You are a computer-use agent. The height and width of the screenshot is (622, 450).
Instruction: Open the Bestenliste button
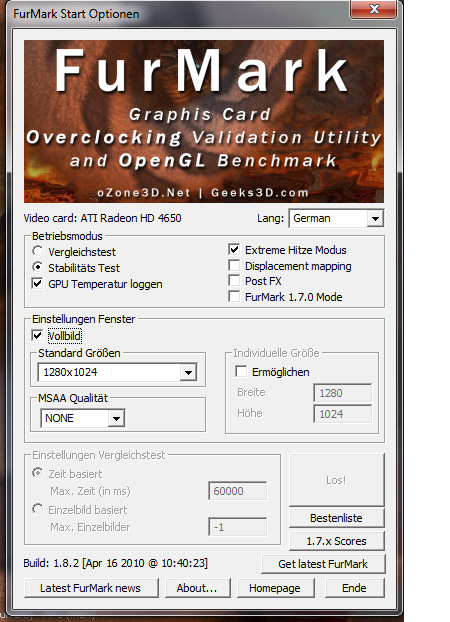coord(337,518)
